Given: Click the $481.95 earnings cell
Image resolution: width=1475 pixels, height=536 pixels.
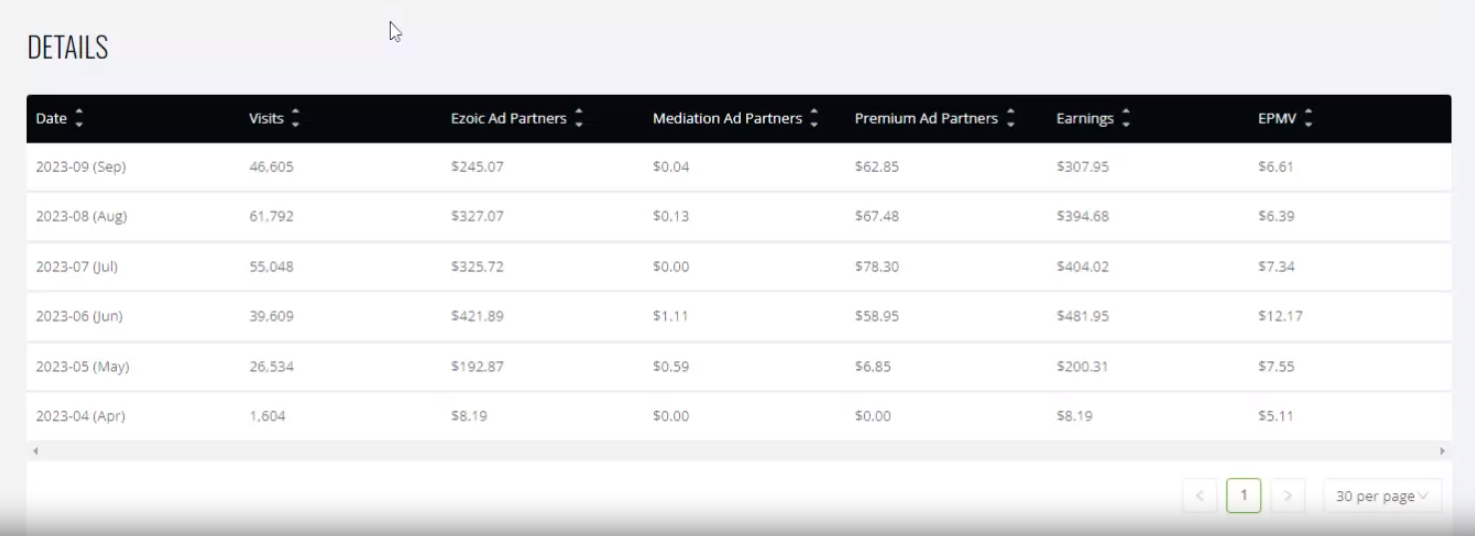Looking at the screenshot, I should [1083, 316].
